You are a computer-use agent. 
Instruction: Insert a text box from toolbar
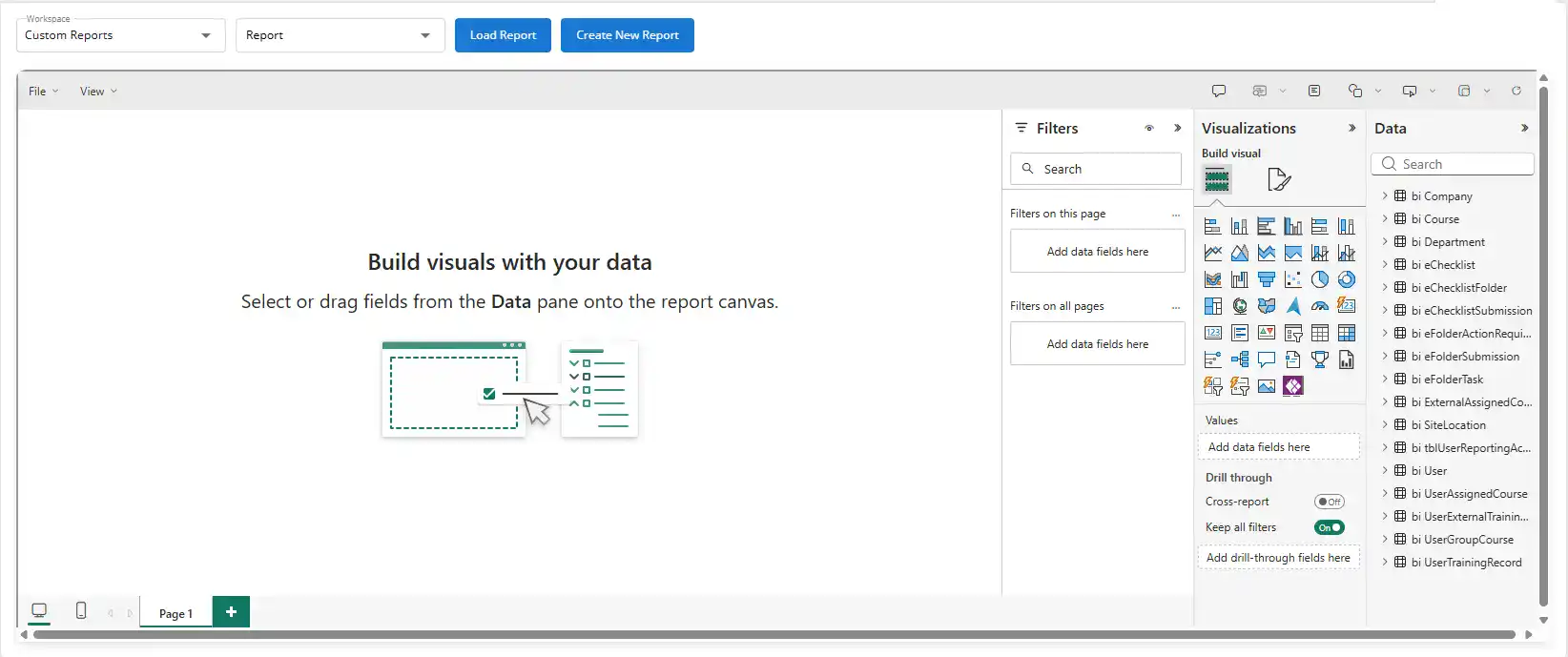1314,91
